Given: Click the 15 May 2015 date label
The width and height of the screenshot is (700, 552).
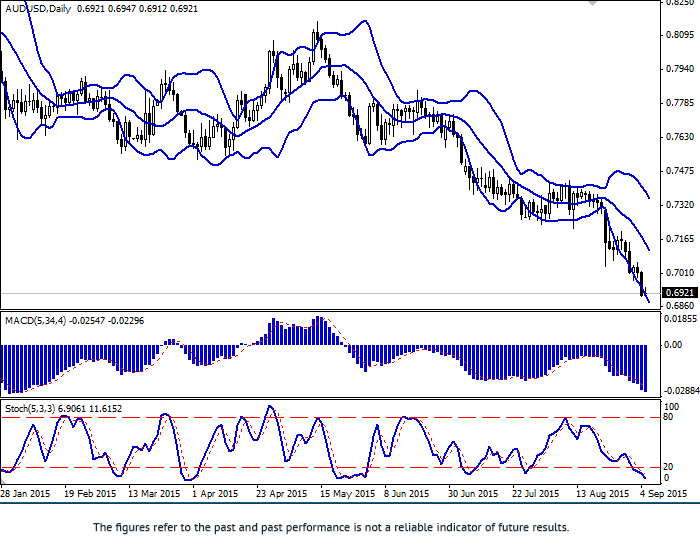Looking at the screenshot, I should (347, 494).
